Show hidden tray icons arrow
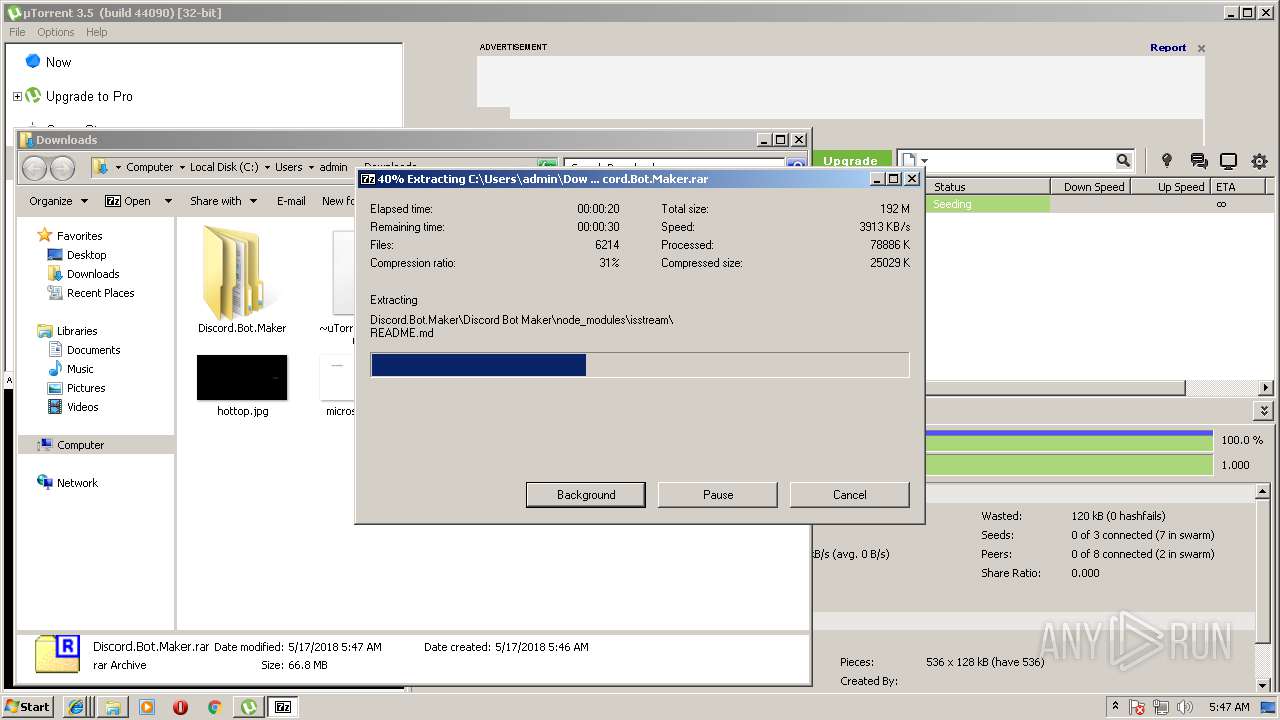 click(1115, 707)
